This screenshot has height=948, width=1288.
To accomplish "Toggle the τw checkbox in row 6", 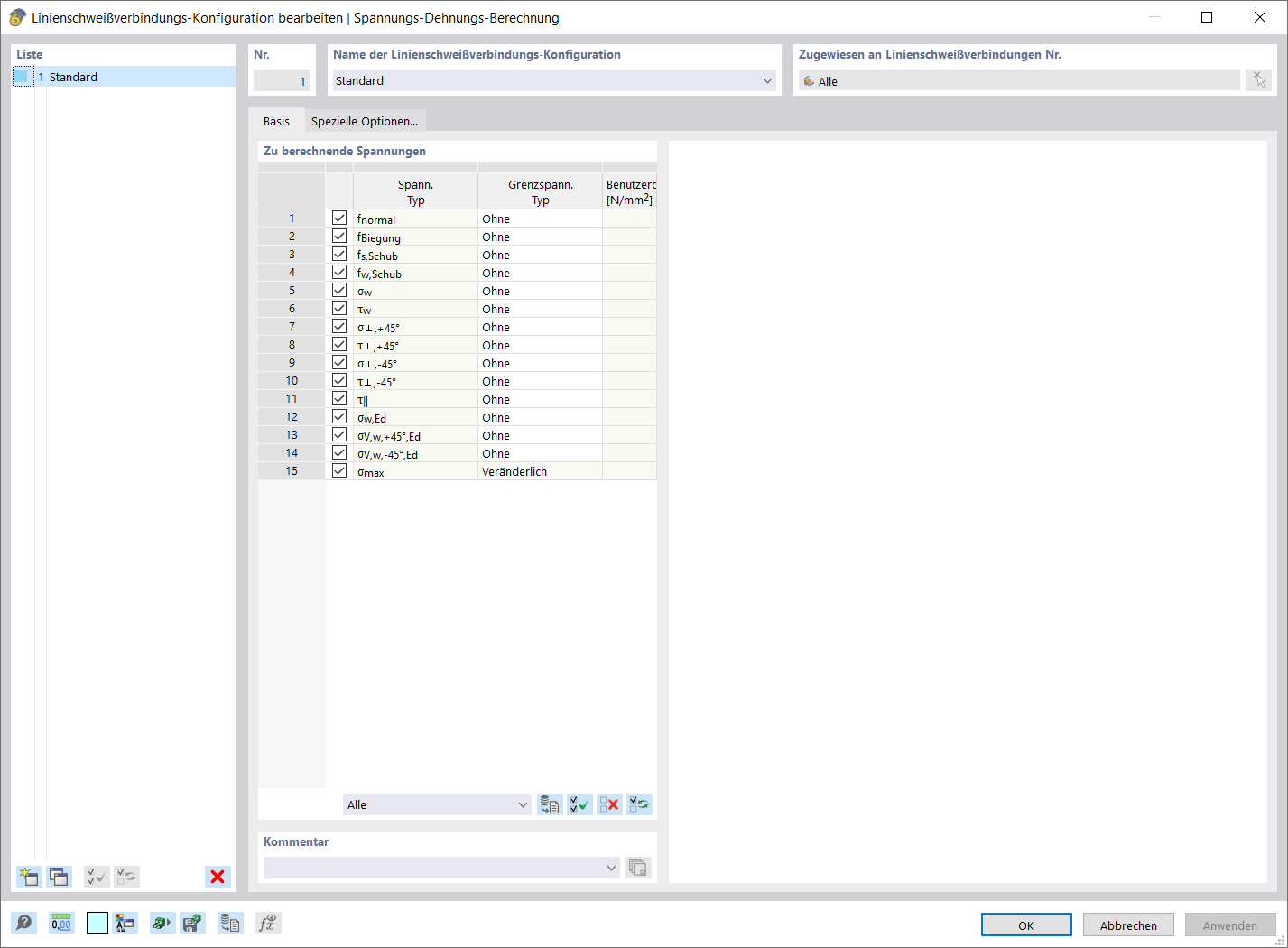I will pos(339,309).
